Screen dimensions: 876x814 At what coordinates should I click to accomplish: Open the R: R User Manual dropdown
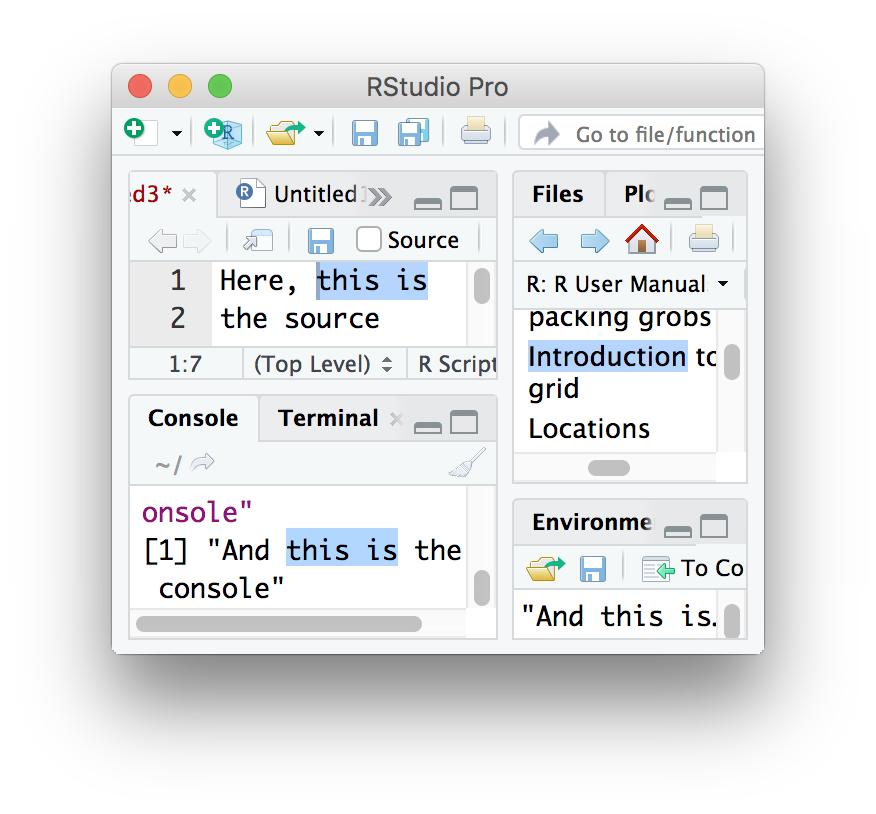[x=627, y=284]
